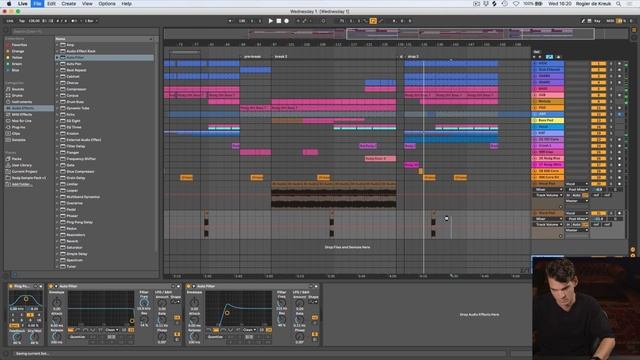Toggle the Key map mode switch
640x360 pixels.
coord(597,21)
